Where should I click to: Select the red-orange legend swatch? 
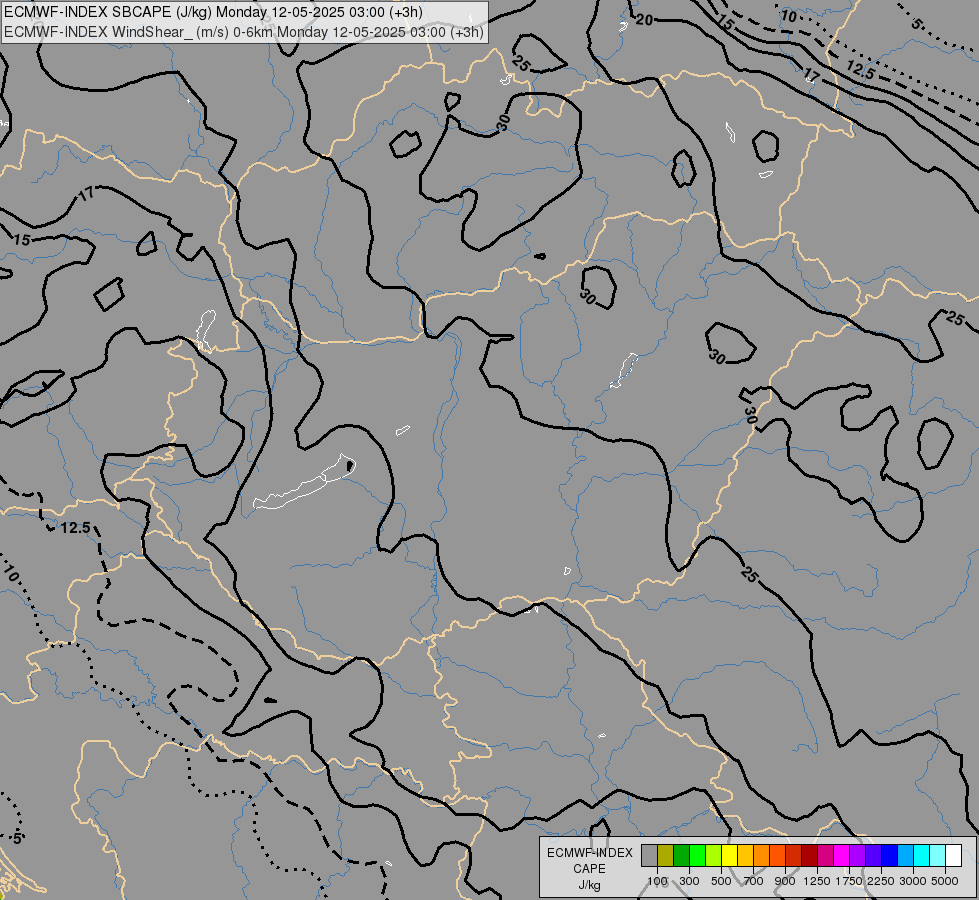777,855
